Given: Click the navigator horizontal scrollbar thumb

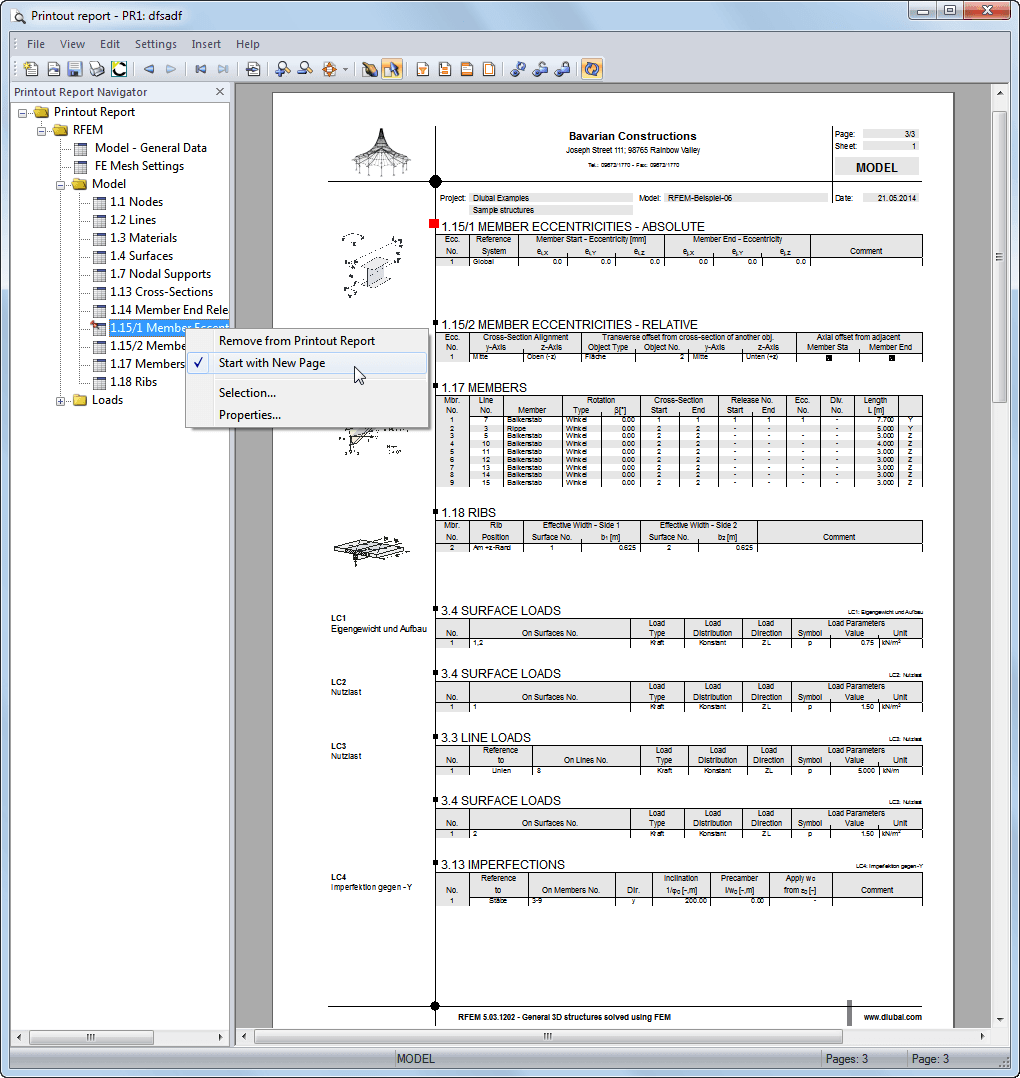Looking at the screenshot, I should [x=91, y=1037].
